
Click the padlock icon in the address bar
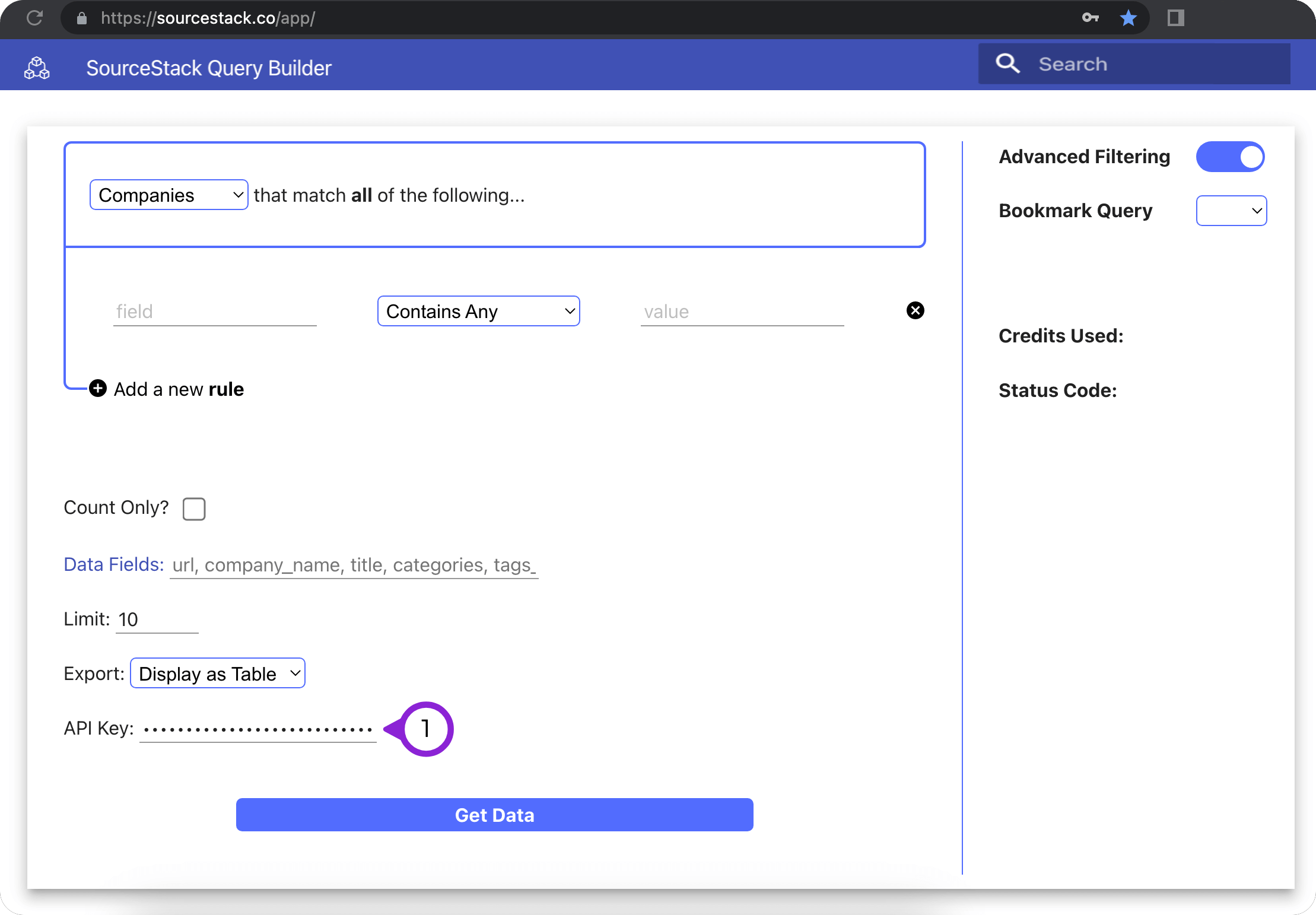81,18
